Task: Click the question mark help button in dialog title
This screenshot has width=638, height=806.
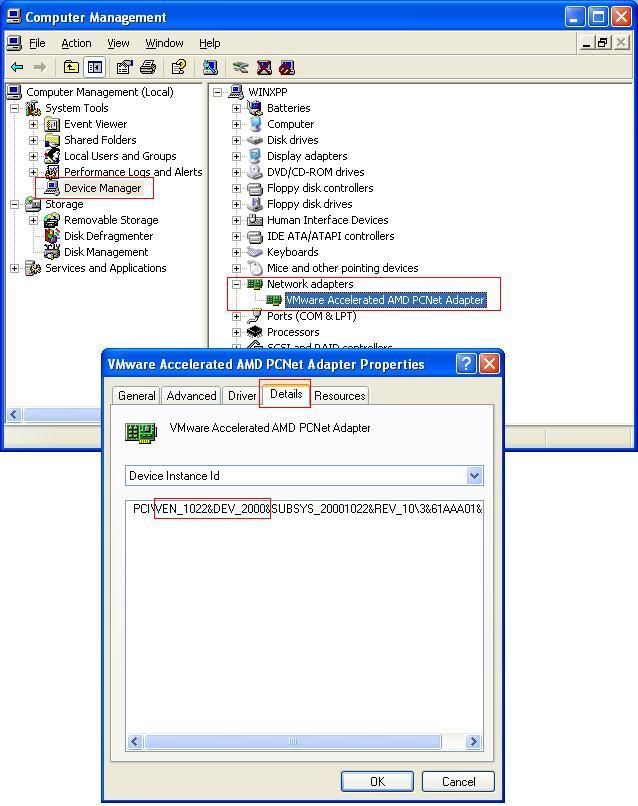Action: click(466, 364)
